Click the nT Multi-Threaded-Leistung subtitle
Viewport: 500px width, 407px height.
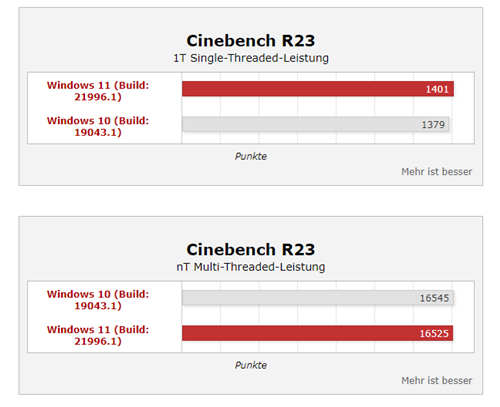coord(251,267)
